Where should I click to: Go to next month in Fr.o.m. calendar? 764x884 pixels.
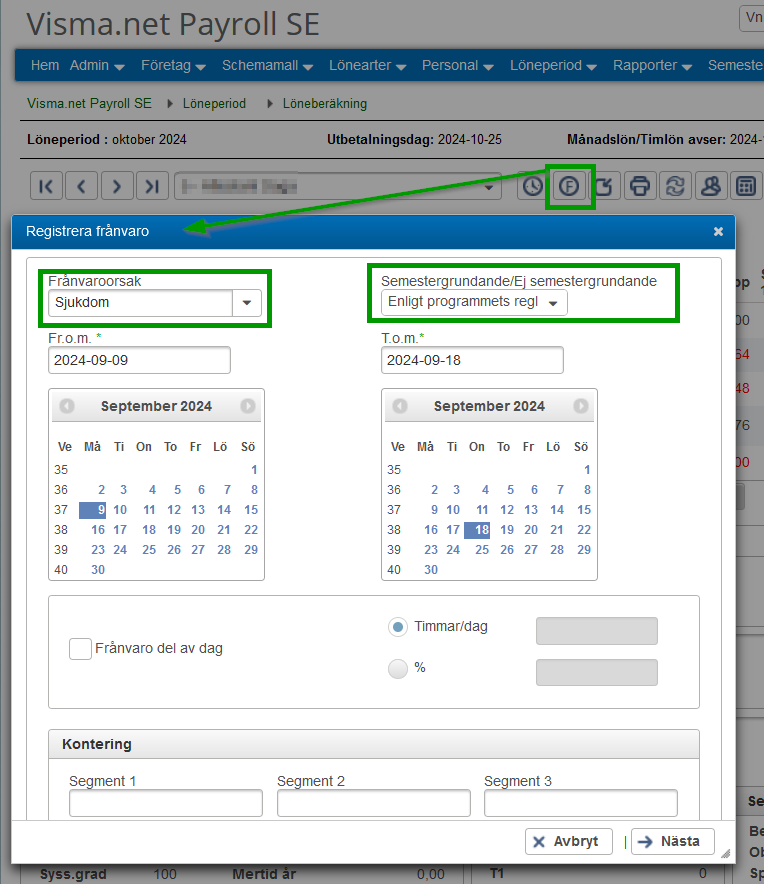click(248, 406)
